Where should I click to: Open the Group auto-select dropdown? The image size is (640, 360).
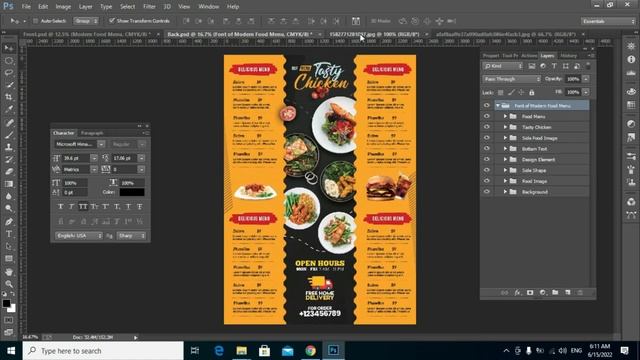[86, 21]
